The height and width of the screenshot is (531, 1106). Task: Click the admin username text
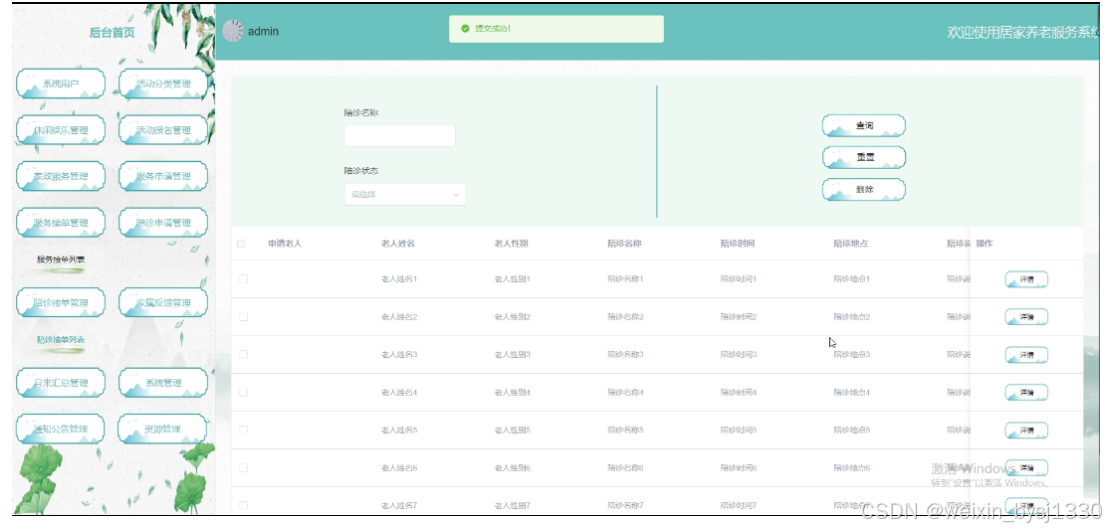[x=263, y=32]
